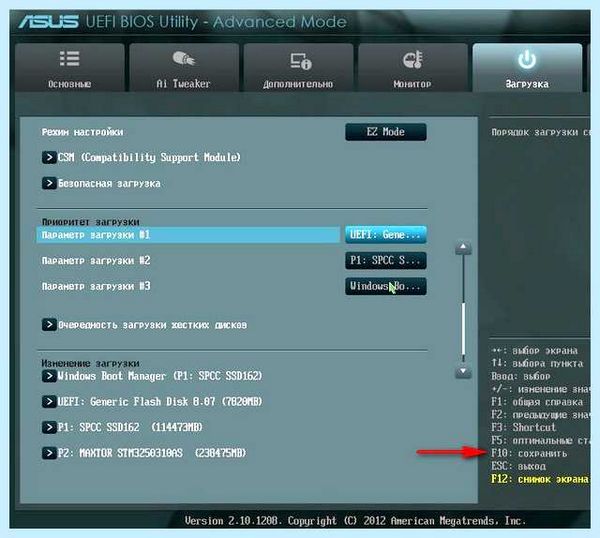This screenshot has width=600, height=538.
Task: Click the Ai Tweaker rocket icon
Action: coord(184,59)
